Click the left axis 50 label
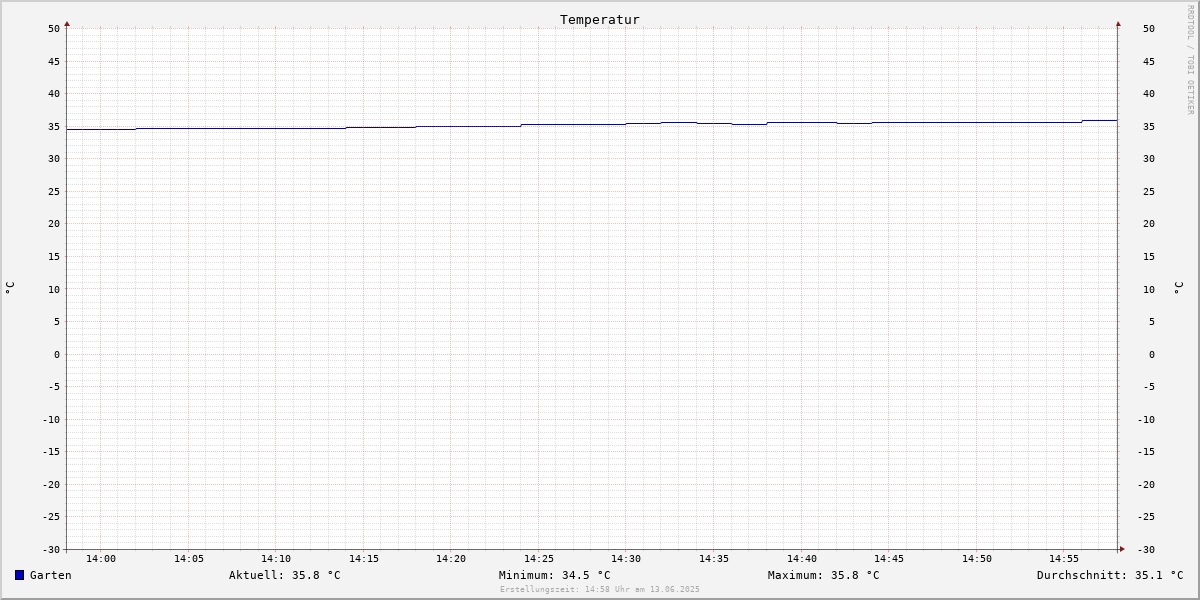1200x600 pixels. point(54,29)
